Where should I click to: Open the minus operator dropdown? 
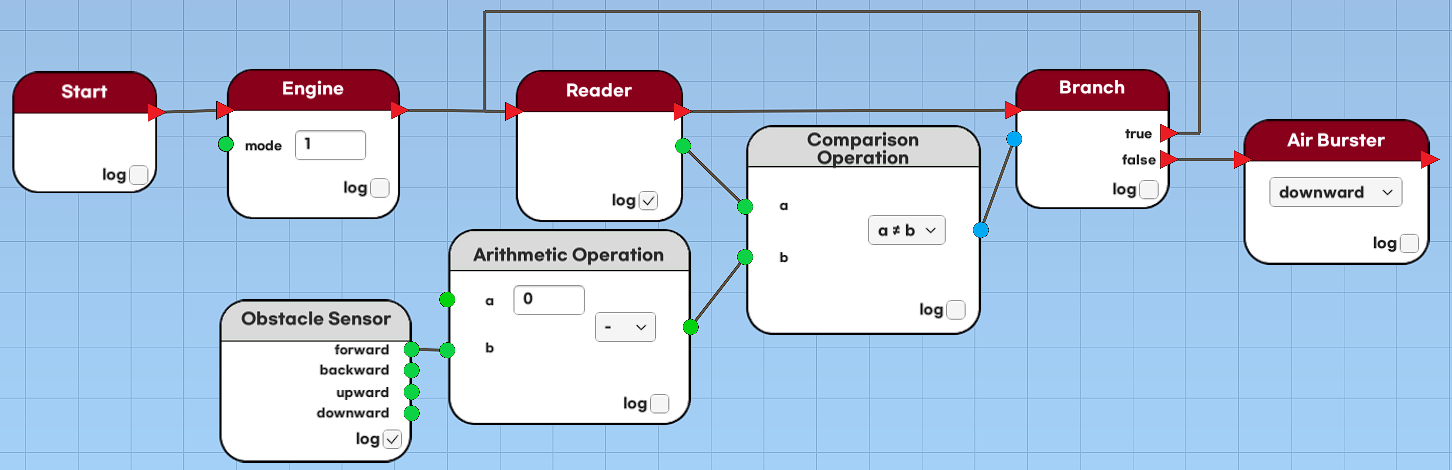pos(625,327)
